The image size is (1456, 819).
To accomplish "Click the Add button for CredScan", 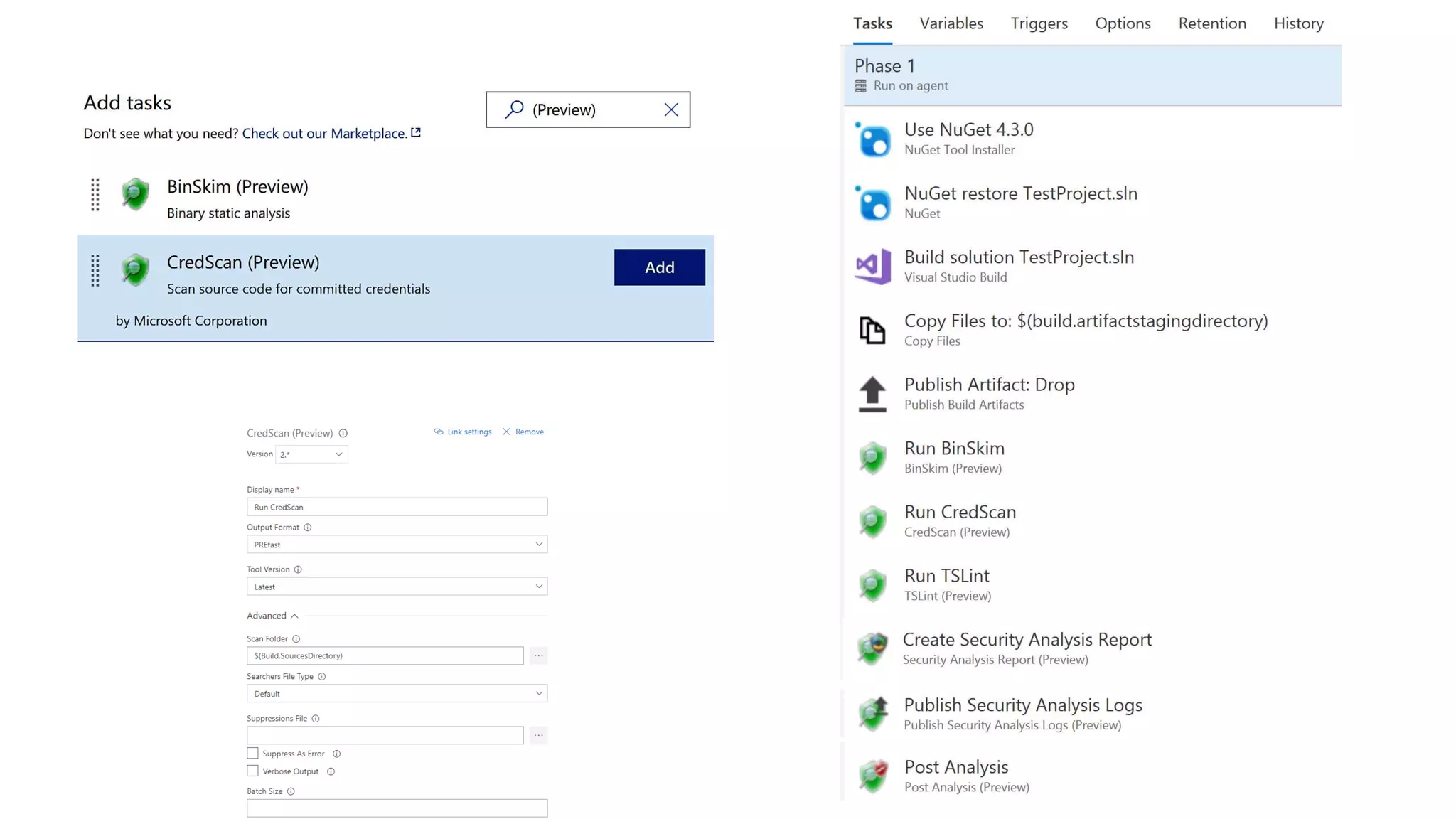I will click(659, 267).
